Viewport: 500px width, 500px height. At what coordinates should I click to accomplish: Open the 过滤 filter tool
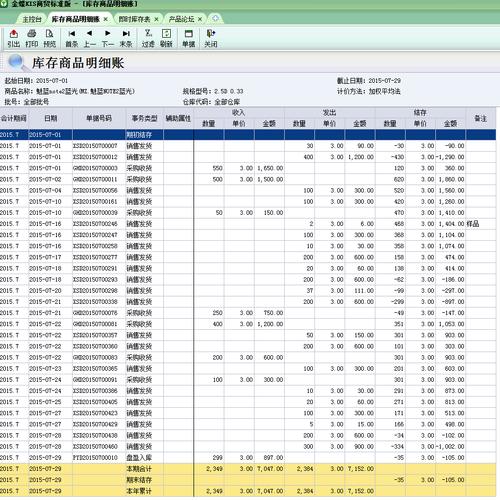pyautogui.click(x=148, y=38)
